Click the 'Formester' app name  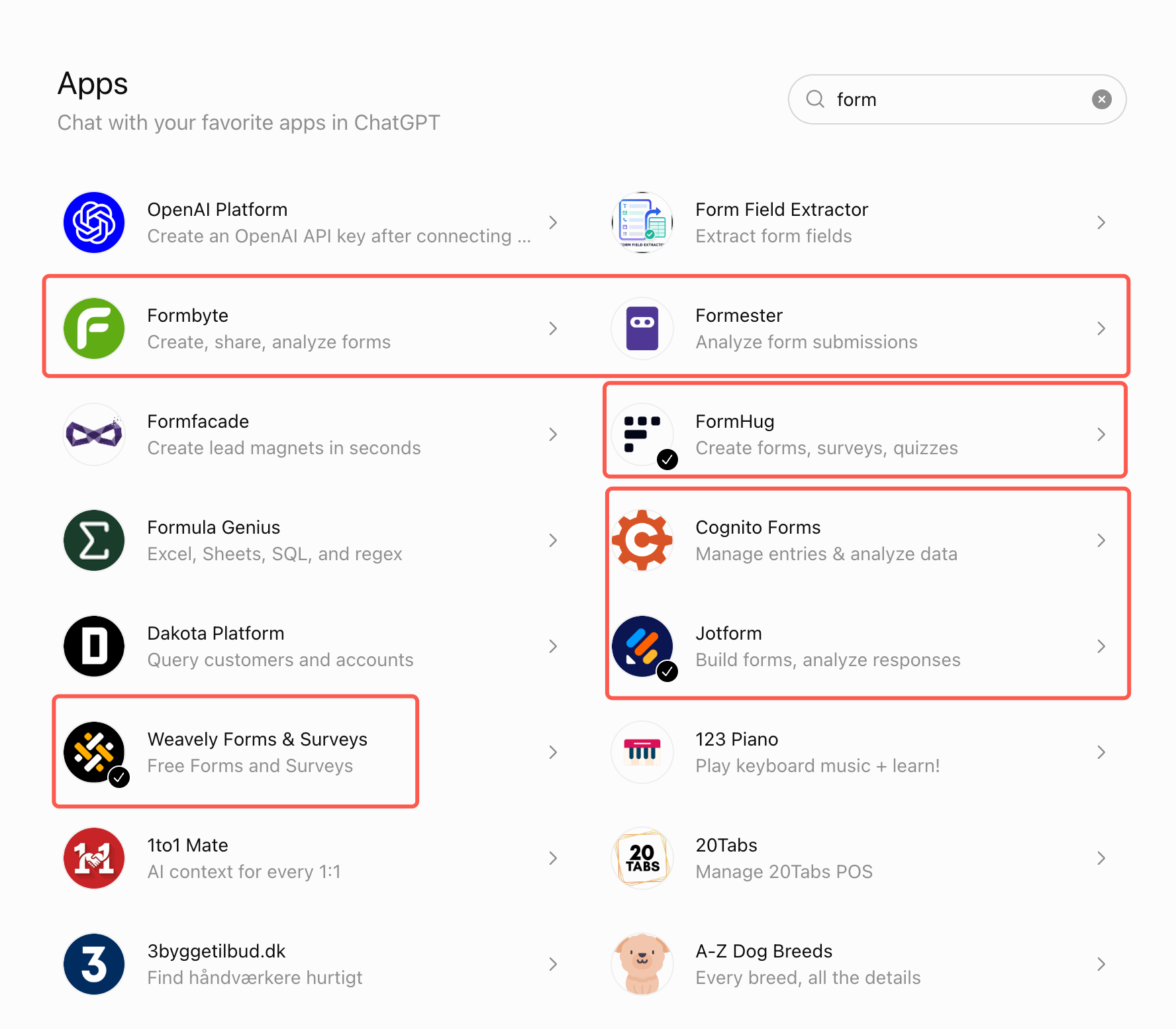point(739,316)
